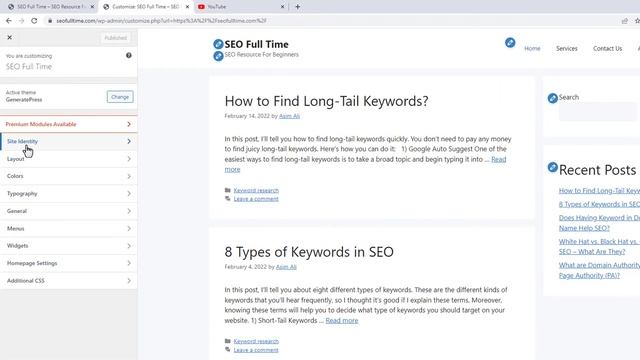
Task: Open the Customizer help question-mark icon
Action: [x=129, y=56]
